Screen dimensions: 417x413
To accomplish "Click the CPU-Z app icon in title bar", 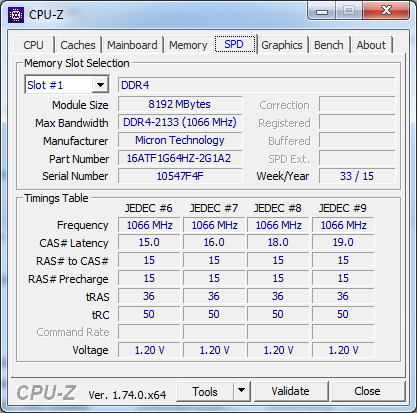I will tap(16, 15).
